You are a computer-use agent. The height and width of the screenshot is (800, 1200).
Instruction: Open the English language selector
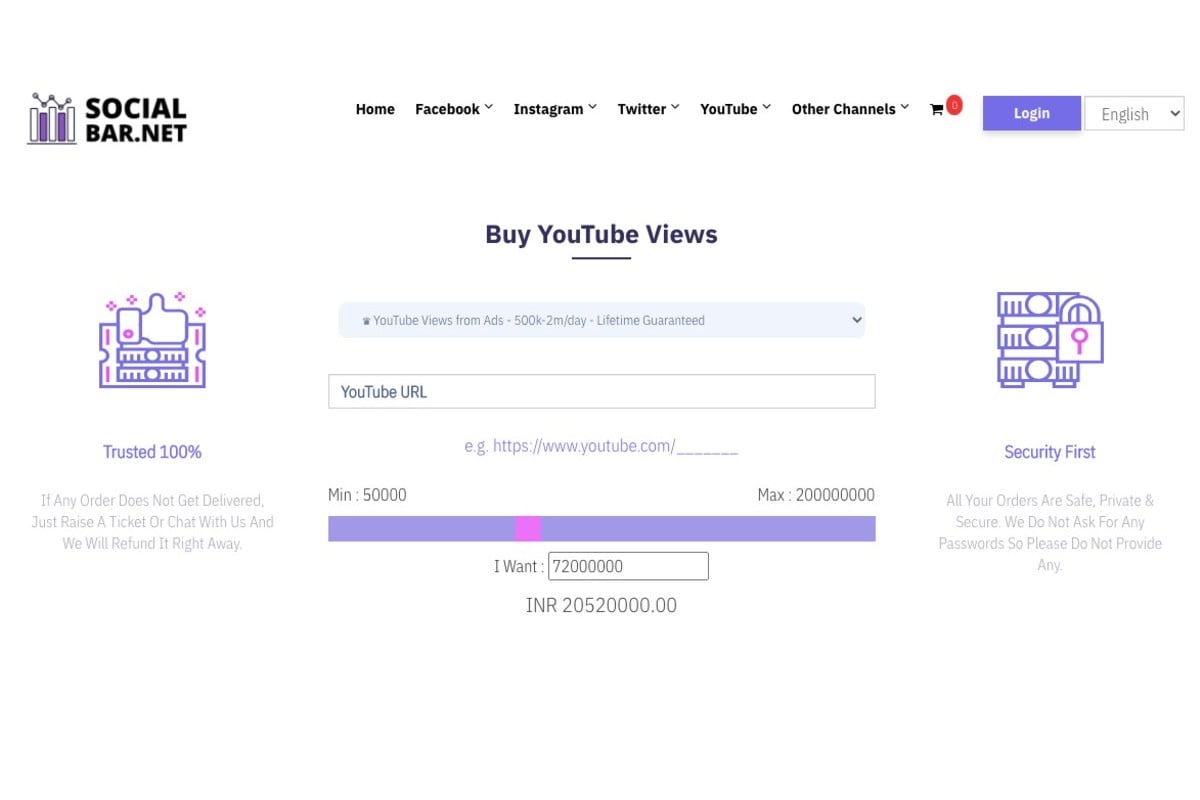(1134, 113)
